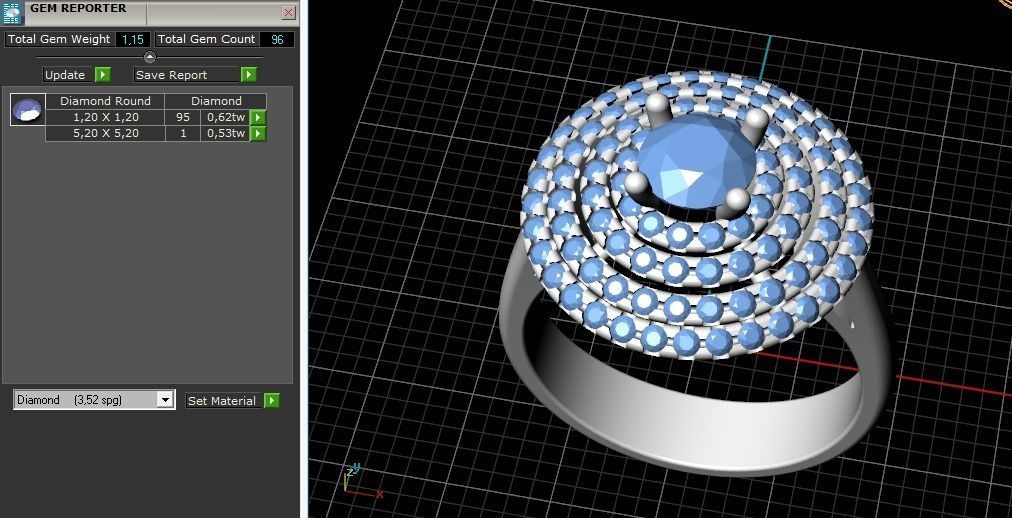This screenshot has width=1012, height=518.
Task: Click the XYZ axis indicator in the viewport
Action: pos(361,481)
